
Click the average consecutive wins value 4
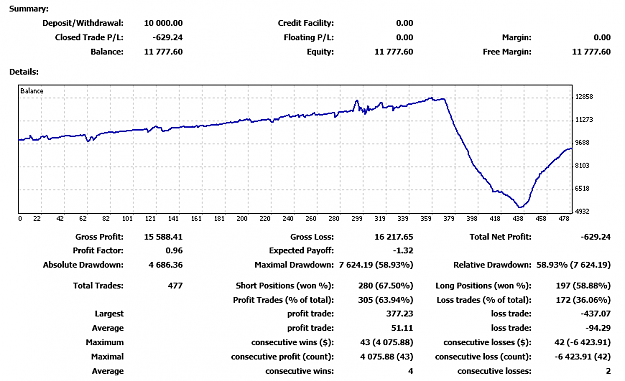[410, 371]
